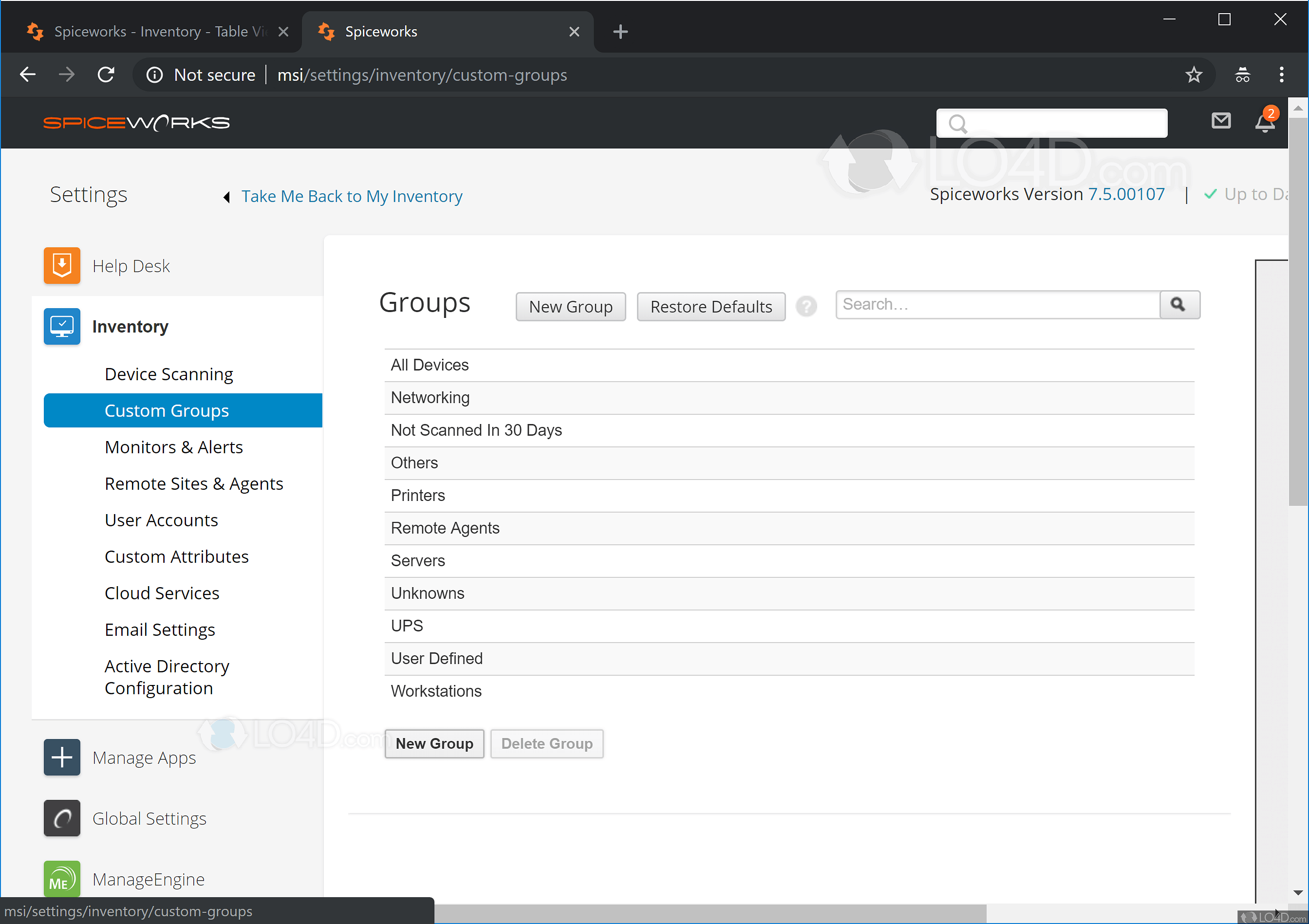This screenshot has height=924, width=1309.
Task: Click the Inventory monitor icon
Action: (x=61, y=326)
